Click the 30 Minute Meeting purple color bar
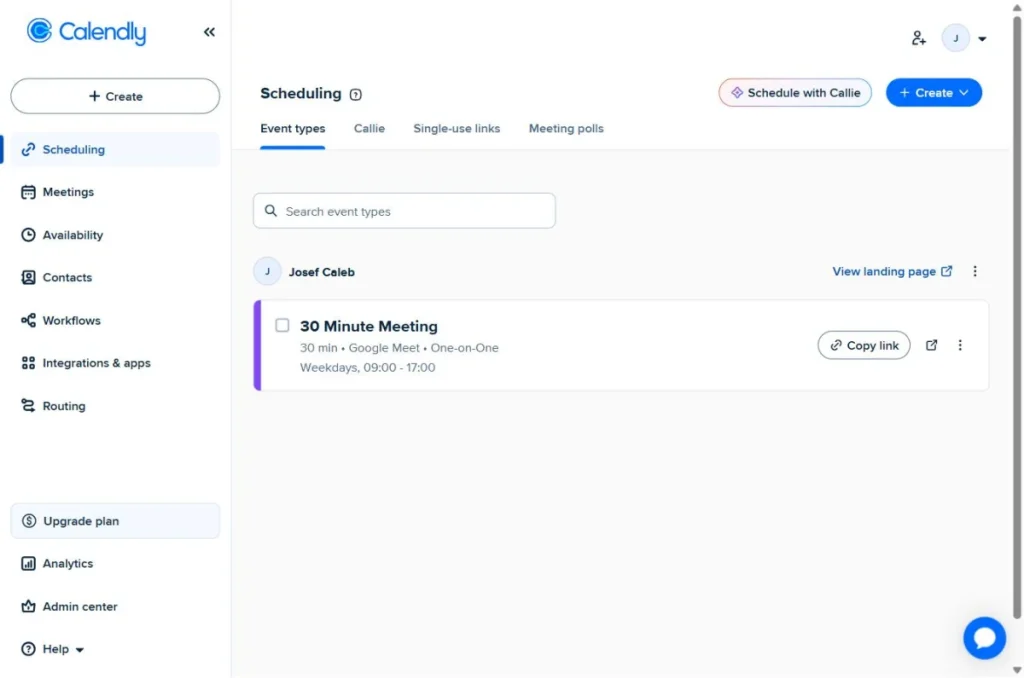Viewport: 1024px width, 678px height. [x=257, y=346]
